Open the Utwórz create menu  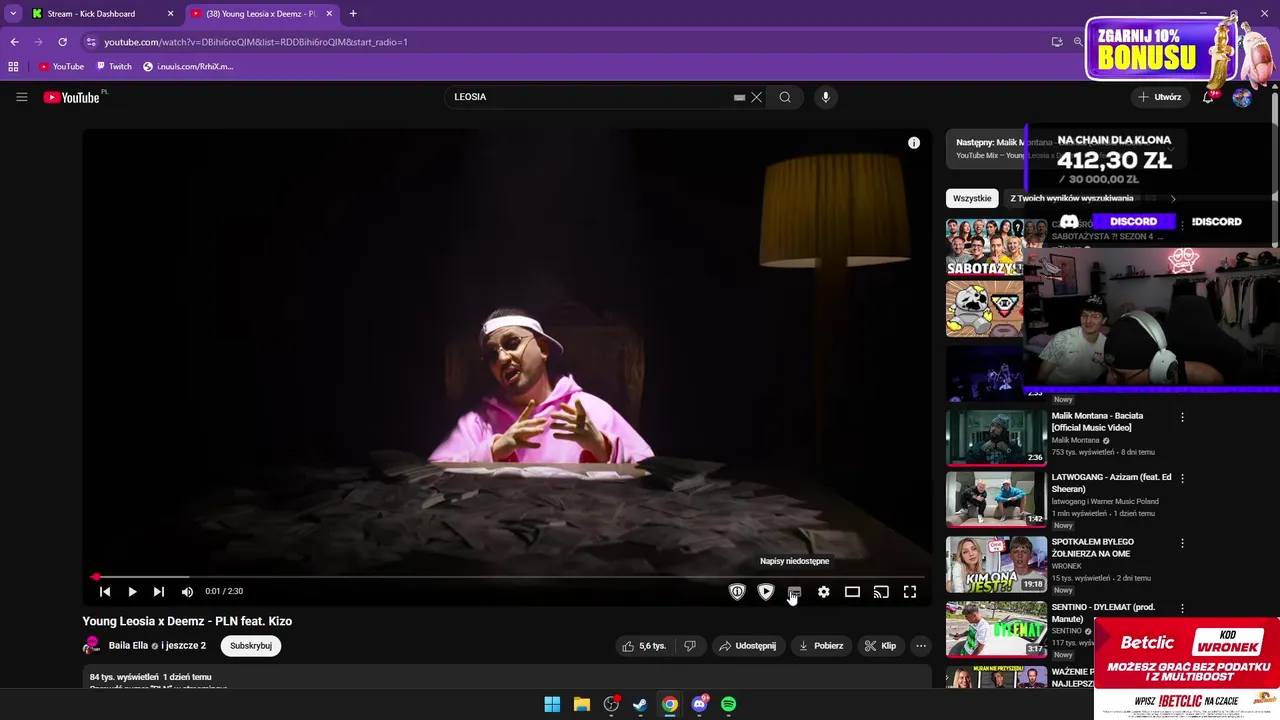tap(1161, 97)
